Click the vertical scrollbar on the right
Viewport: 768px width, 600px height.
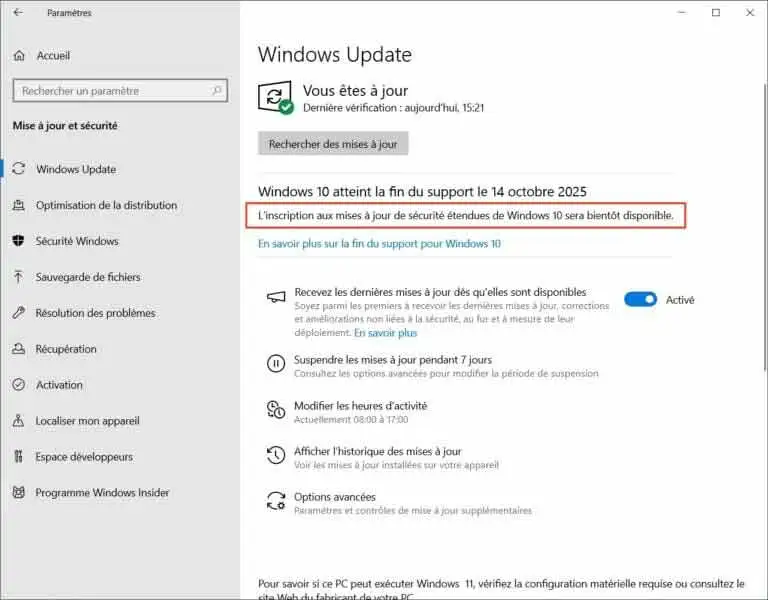click(x=765, y=225)
